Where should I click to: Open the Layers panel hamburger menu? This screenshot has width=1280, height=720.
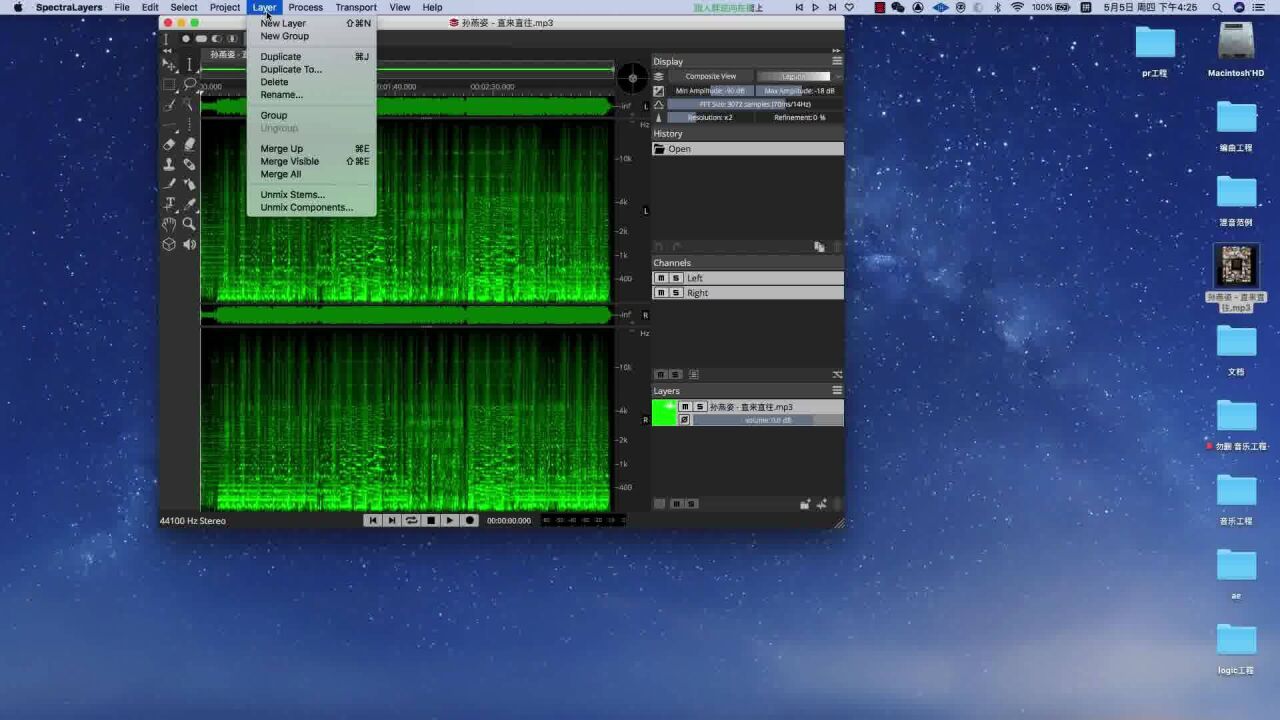[x=837, y=391]
